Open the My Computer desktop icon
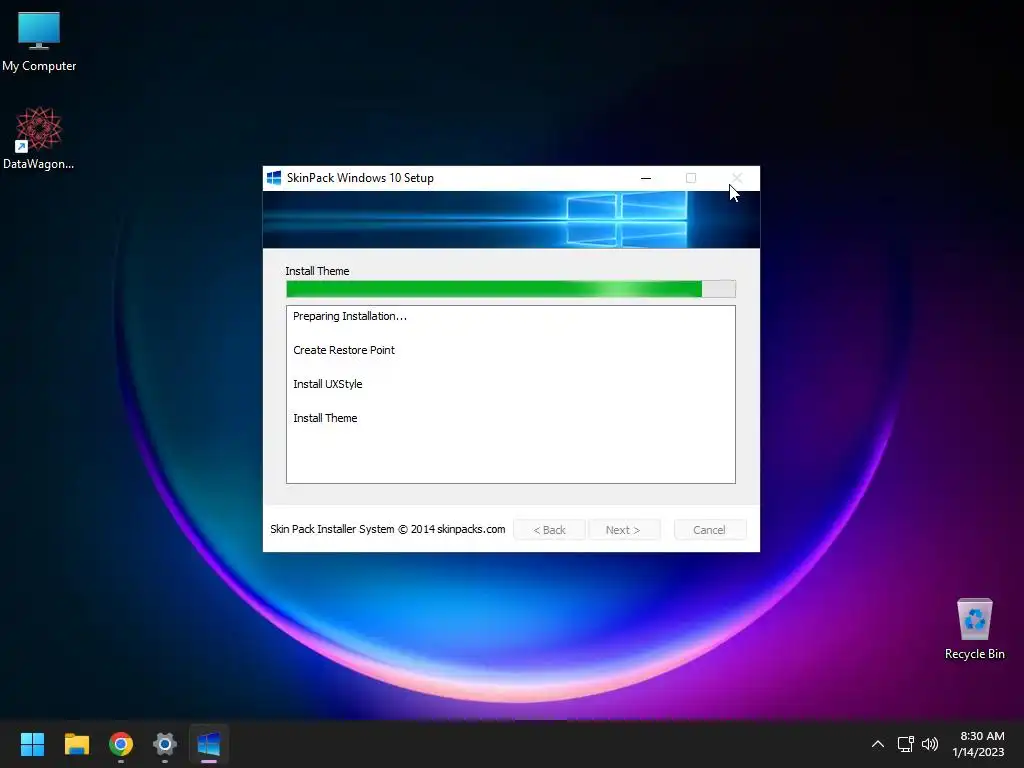This screenshot has height=768, width=1024. (x=39, y=41)
